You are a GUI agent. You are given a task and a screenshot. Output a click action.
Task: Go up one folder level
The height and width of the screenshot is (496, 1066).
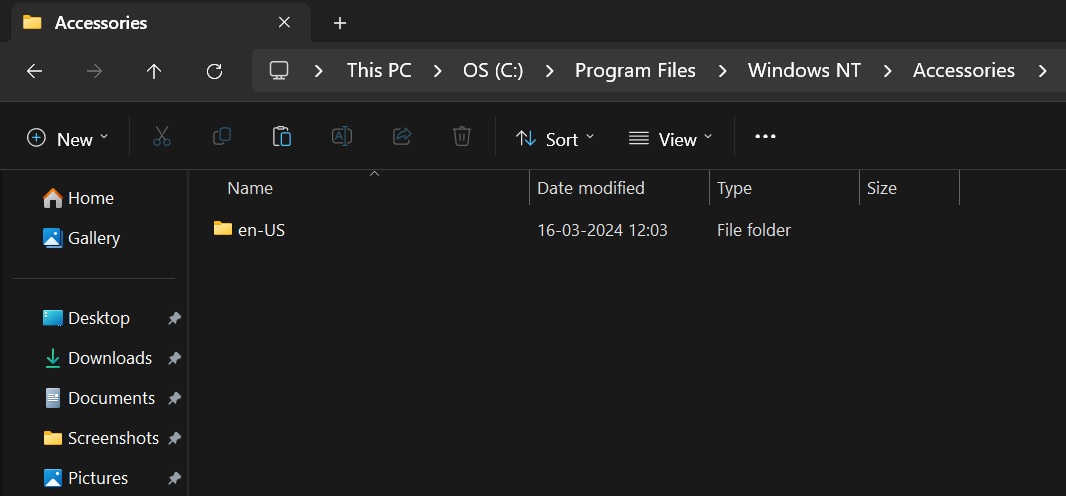click(x=154, y=71)
